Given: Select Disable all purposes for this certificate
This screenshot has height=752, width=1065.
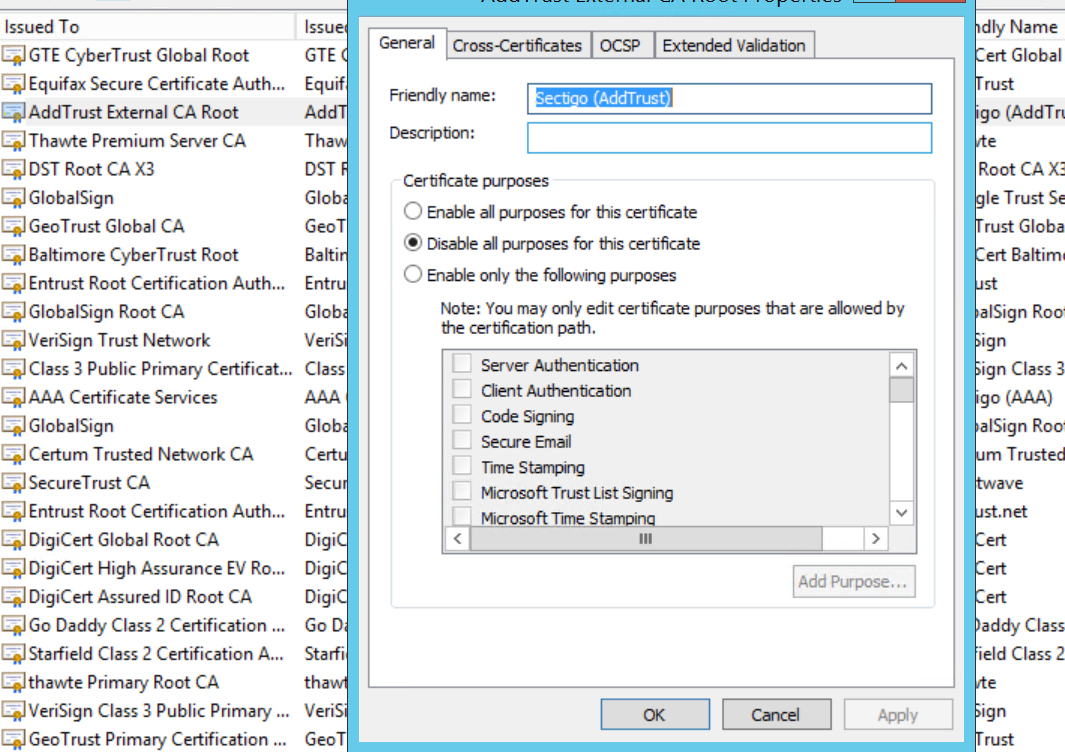Looking at the screenshot, I should pyautogui.click(x=413, y=243).
